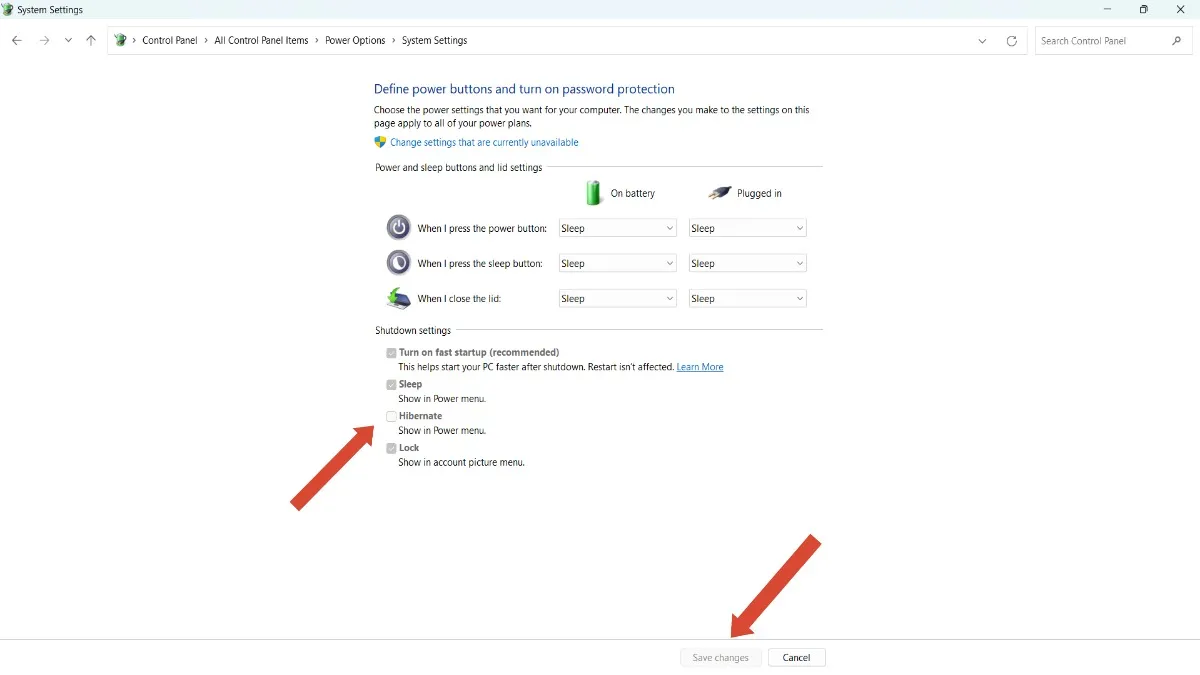
Task: Click the power button icon
Action: [398, 228]
